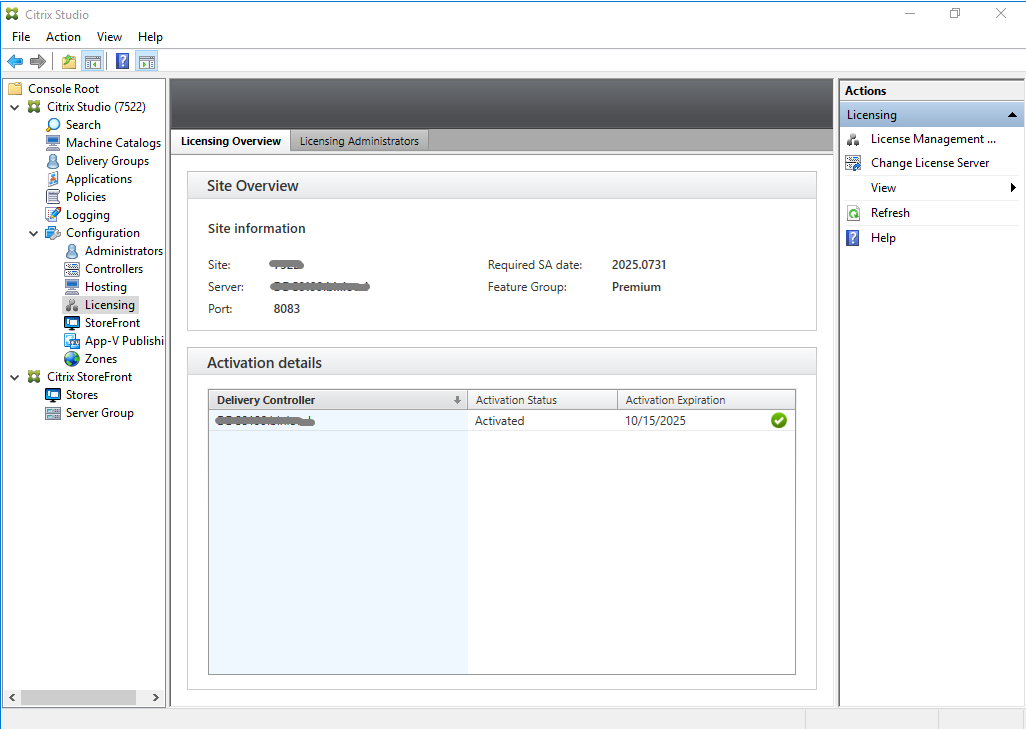1026x729 pixels.
Task: Select Hosting under Configuration
Action: coord(105,287)
